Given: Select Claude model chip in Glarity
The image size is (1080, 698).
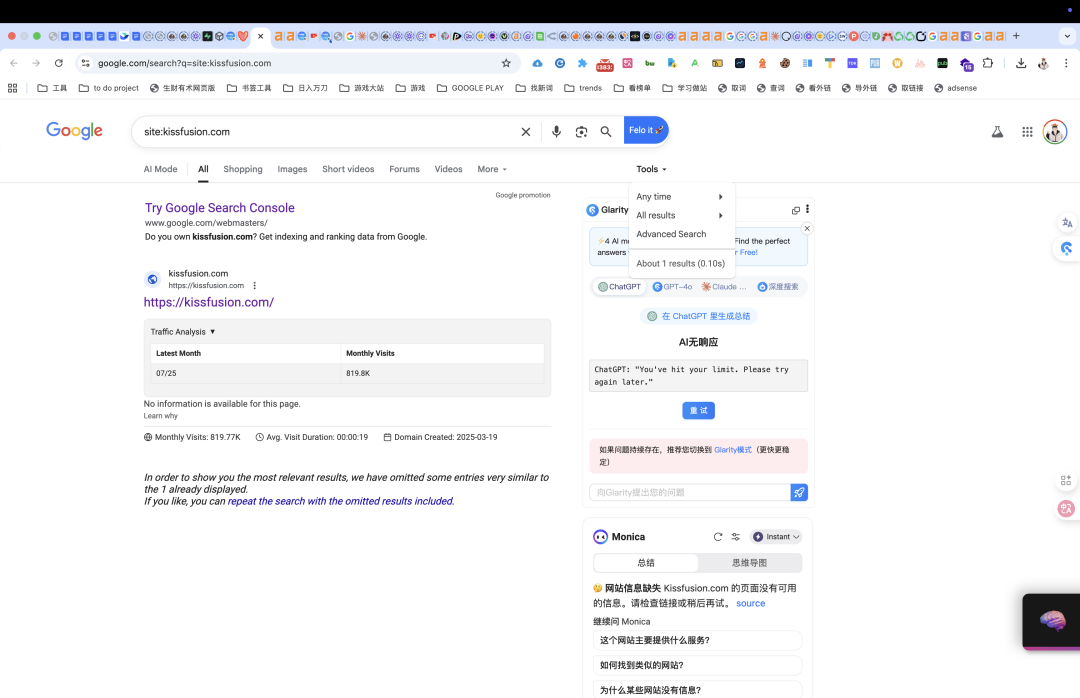Looking at the screenshot, I should [724, 287].
